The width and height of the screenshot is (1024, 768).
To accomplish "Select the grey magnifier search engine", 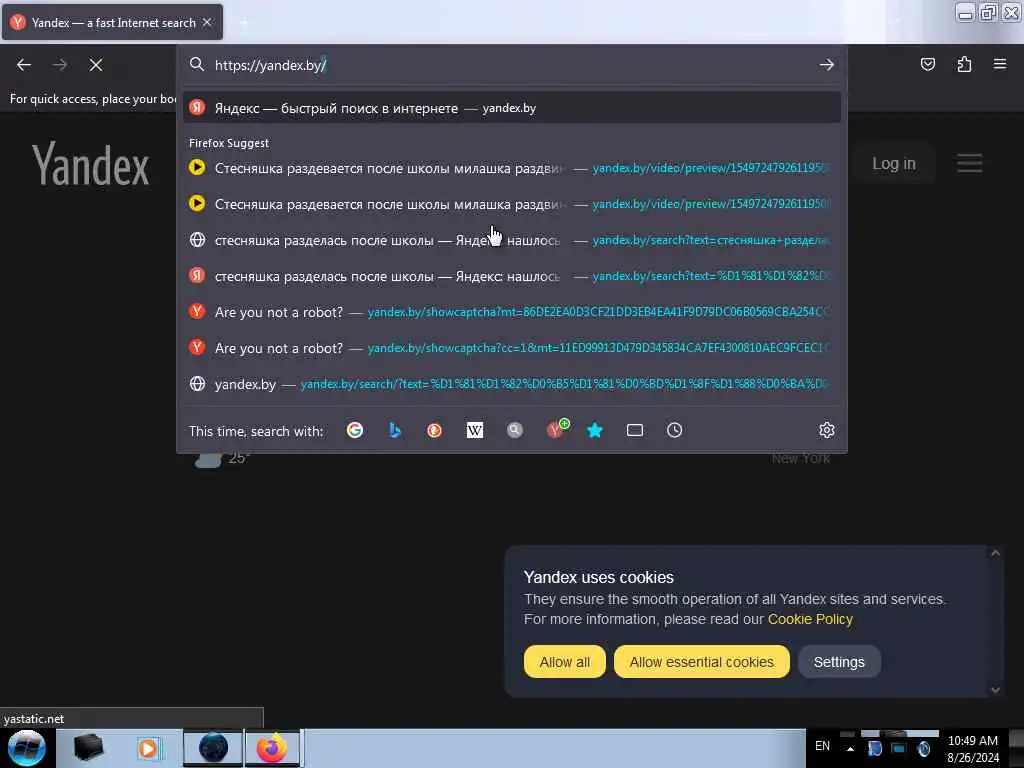I will 515,430.
